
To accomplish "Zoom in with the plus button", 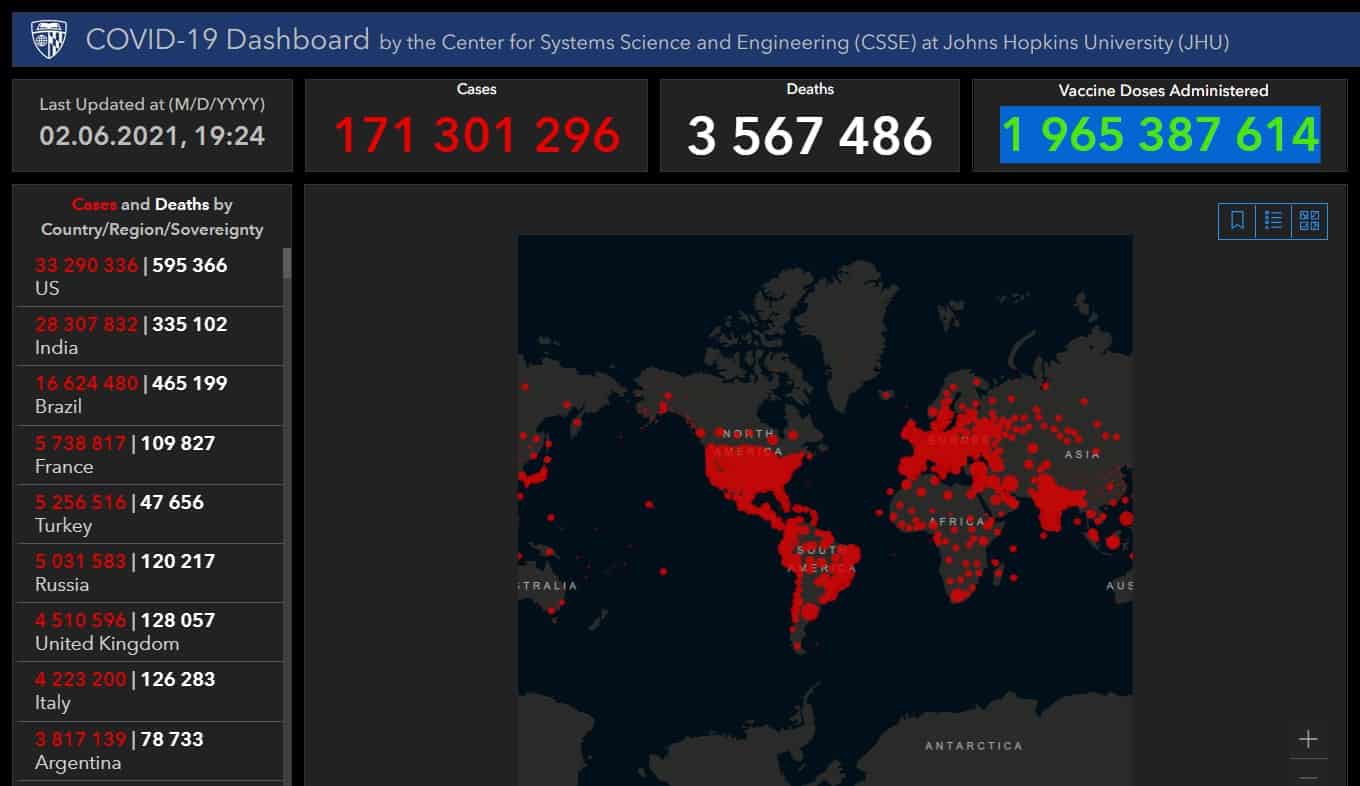I will pos(1308,740).
